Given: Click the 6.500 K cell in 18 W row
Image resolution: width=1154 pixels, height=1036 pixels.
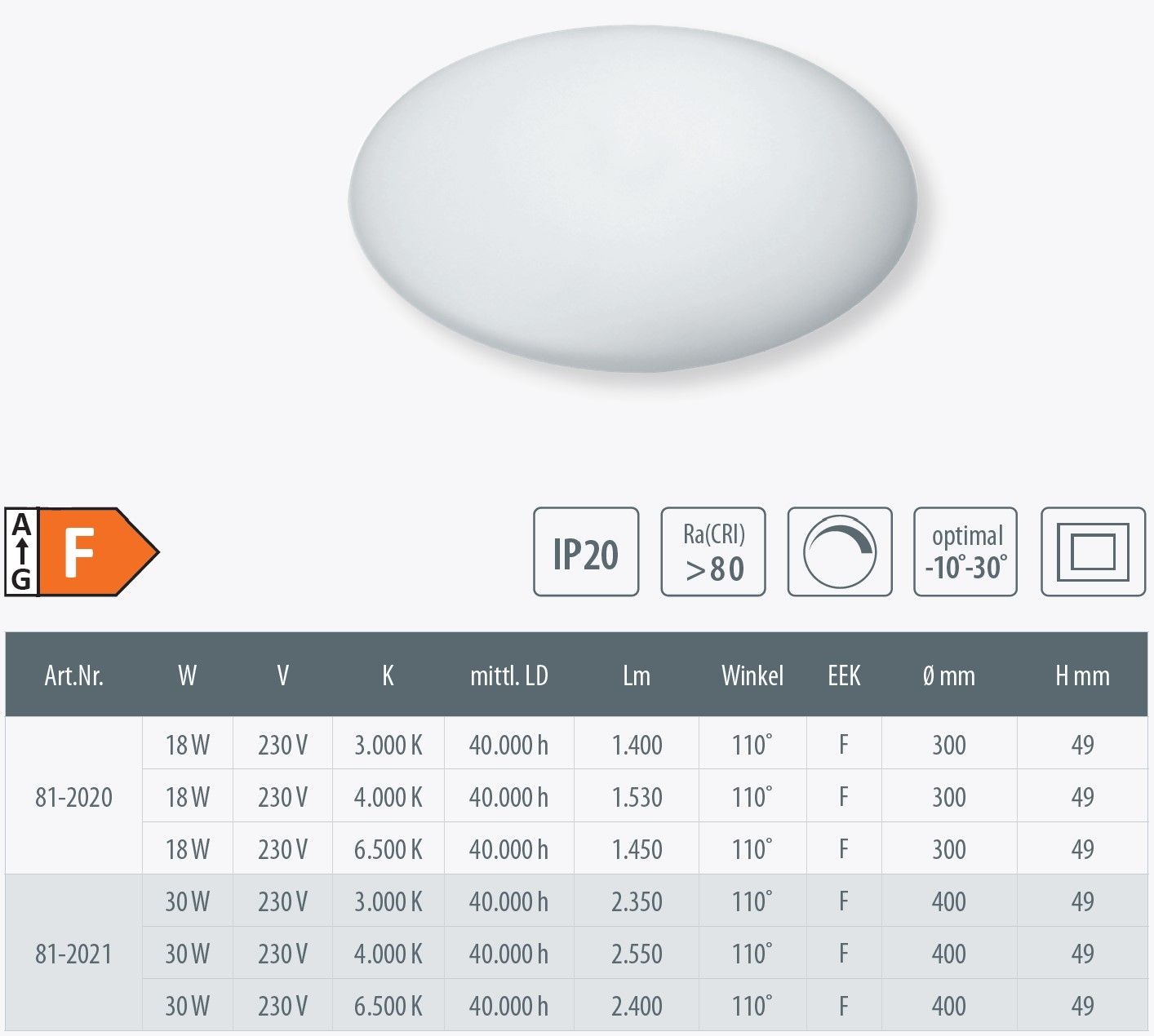Looking at the screenshot, I should coord(388,849).
